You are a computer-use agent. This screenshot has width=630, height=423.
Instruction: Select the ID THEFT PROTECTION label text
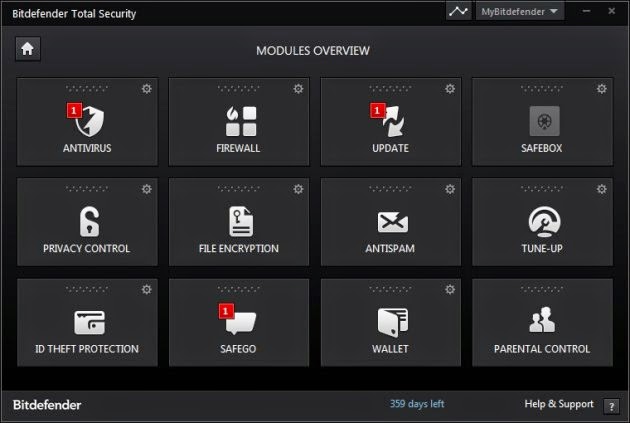[87, 349]
